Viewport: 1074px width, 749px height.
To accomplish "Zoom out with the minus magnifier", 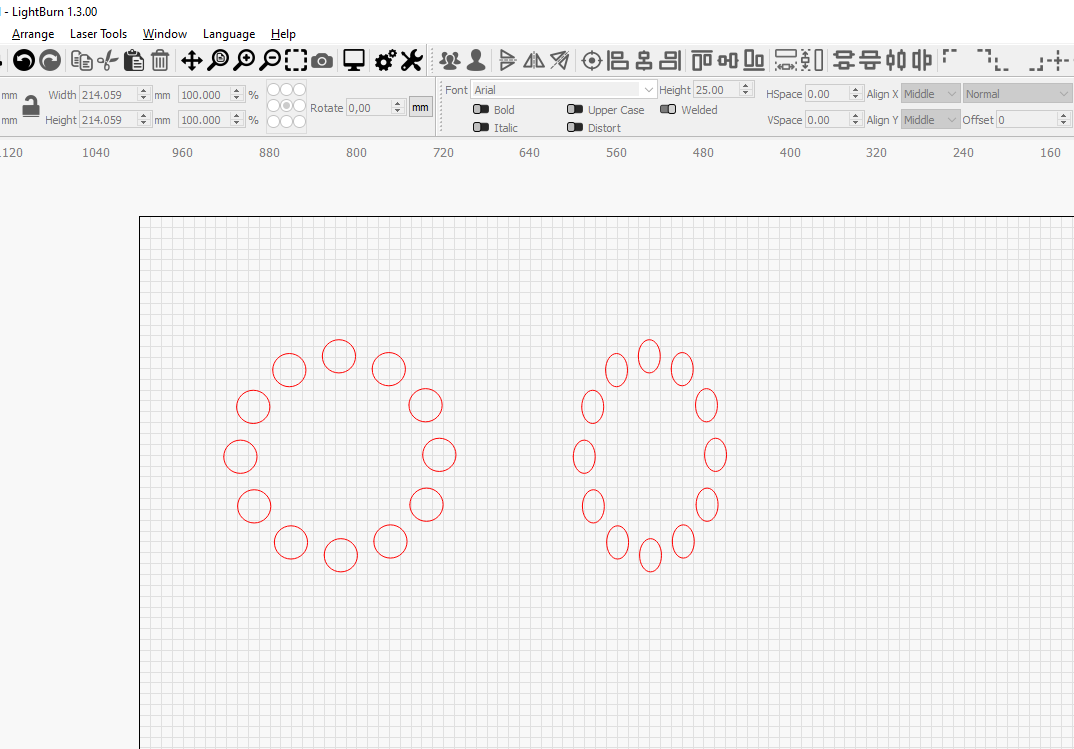I will pos(270,61).
